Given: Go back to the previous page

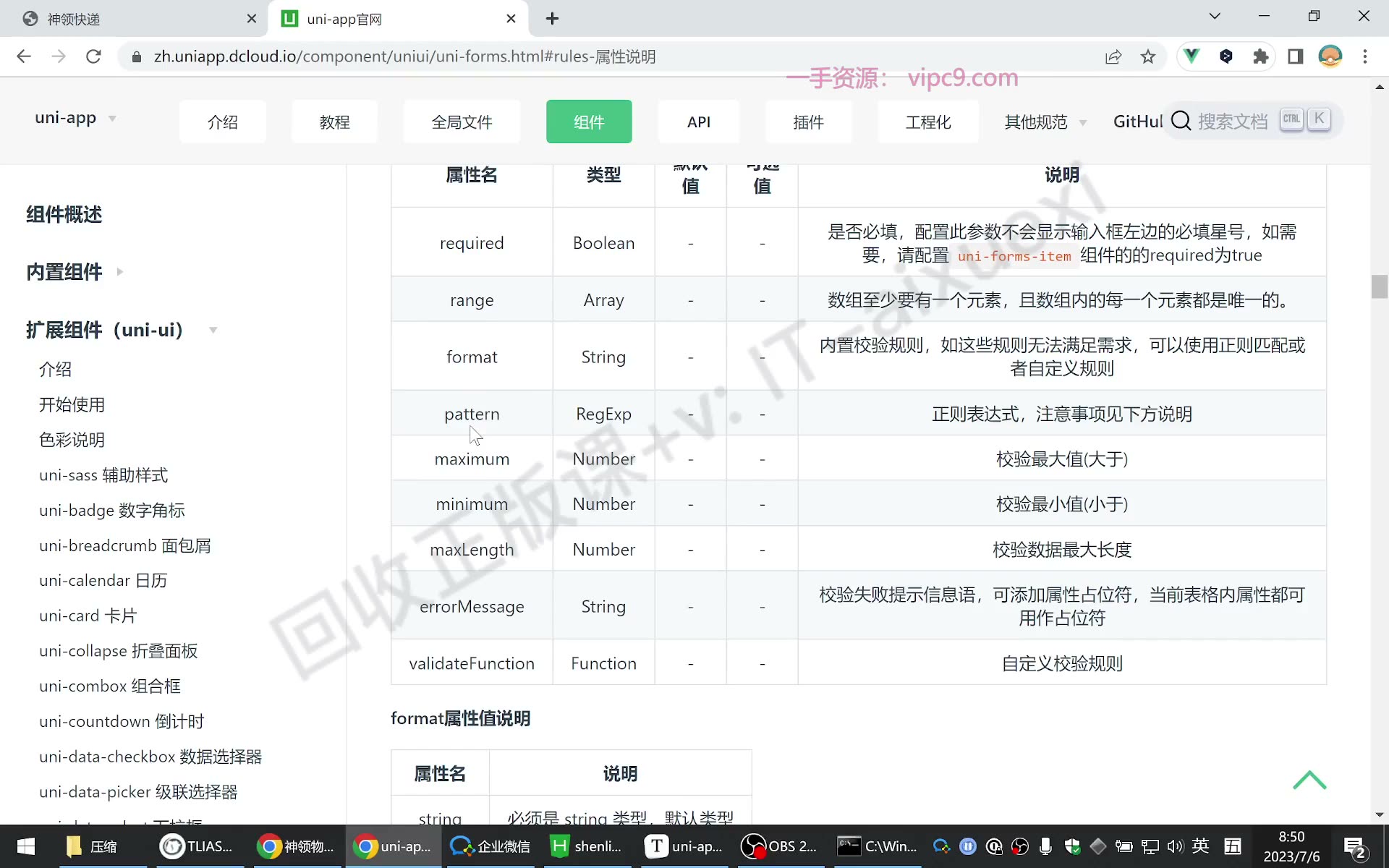Looking at the screenshot, I should [x=24, y=56].
